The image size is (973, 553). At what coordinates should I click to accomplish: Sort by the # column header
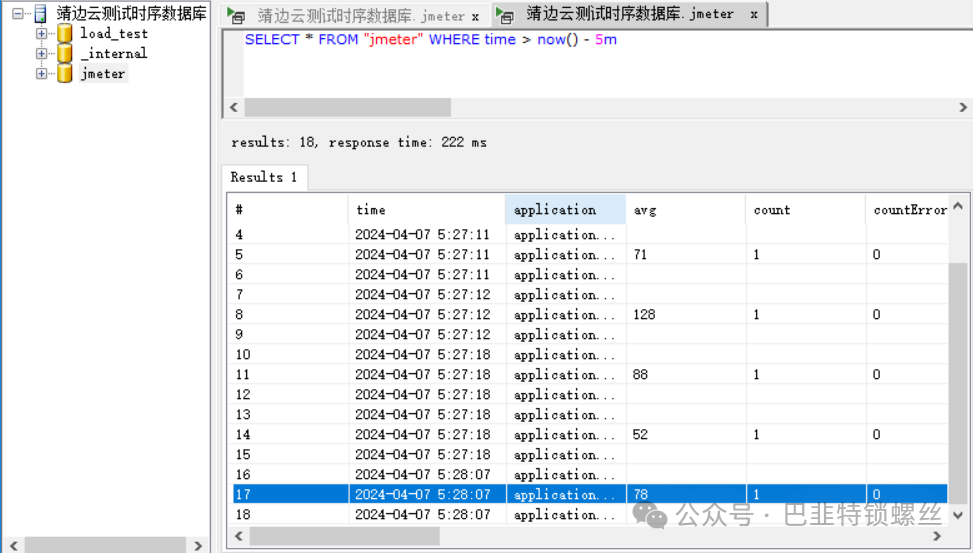click(287, 210)
